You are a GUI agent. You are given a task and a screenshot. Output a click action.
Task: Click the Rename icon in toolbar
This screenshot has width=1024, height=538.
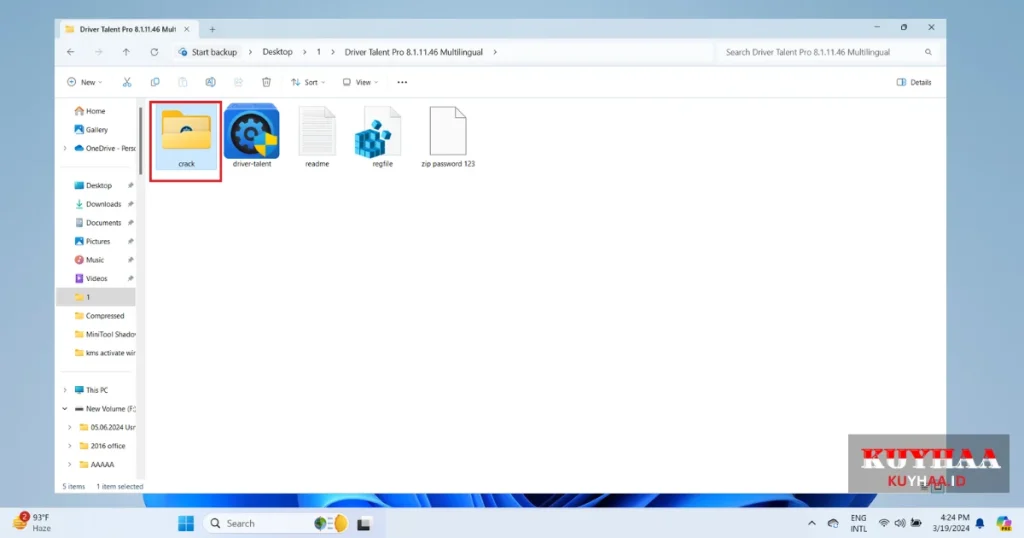(210, 82)
